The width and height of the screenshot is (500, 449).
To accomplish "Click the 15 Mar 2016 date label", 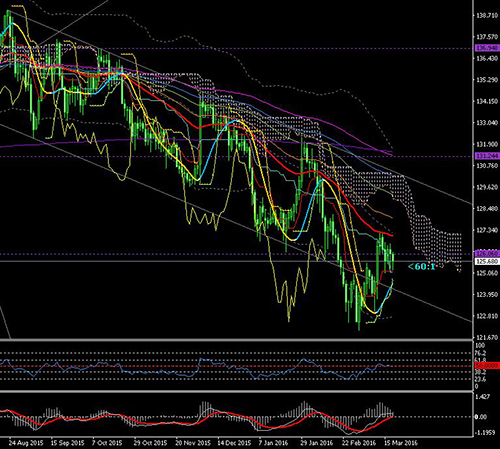I will pyautogui.click(x=400, y=443).
